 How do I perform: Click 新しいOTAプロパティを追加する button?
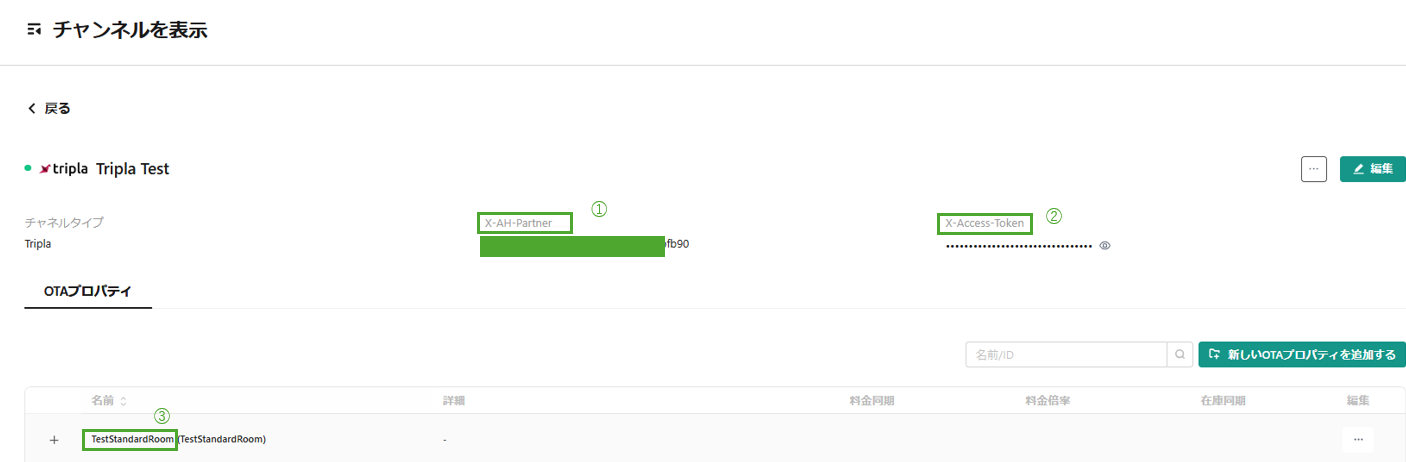(x=1301, y=354)
